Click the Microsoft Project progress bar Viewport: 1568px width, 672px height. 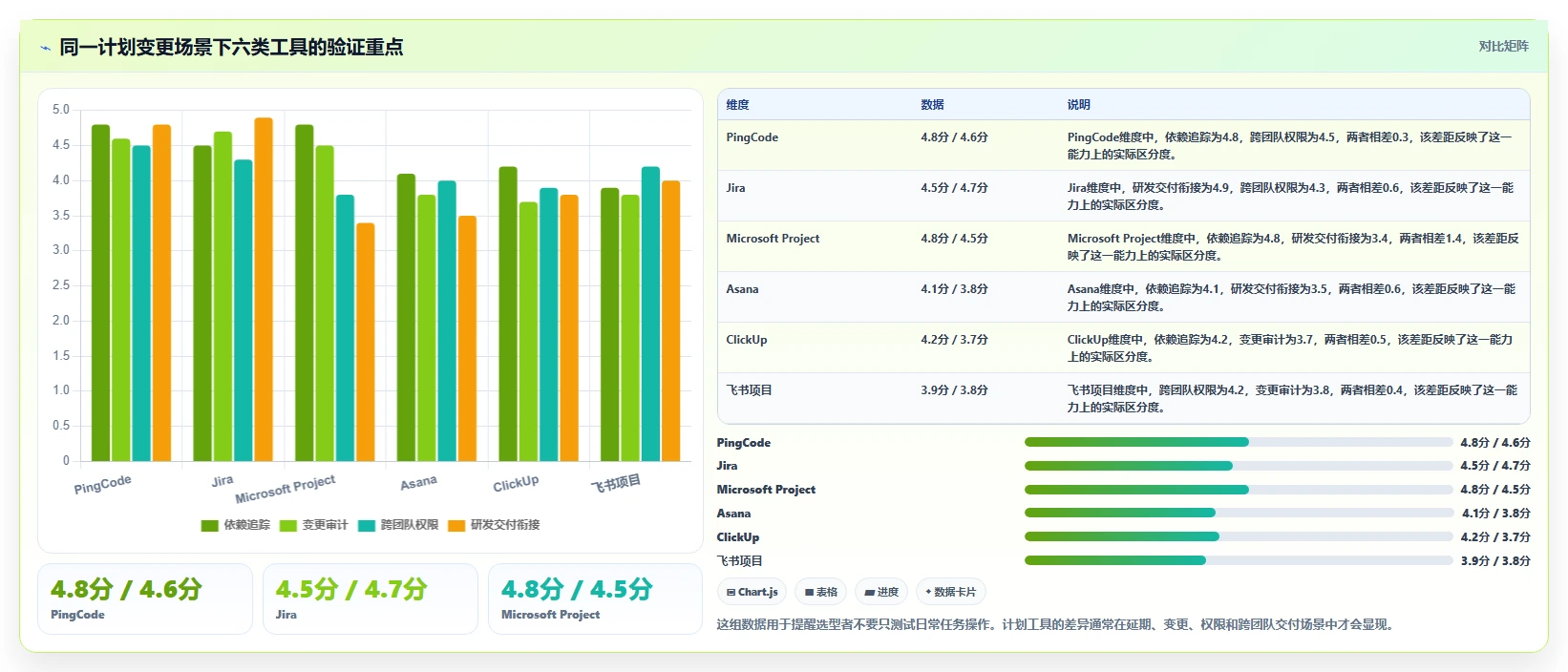[1239, 490]
